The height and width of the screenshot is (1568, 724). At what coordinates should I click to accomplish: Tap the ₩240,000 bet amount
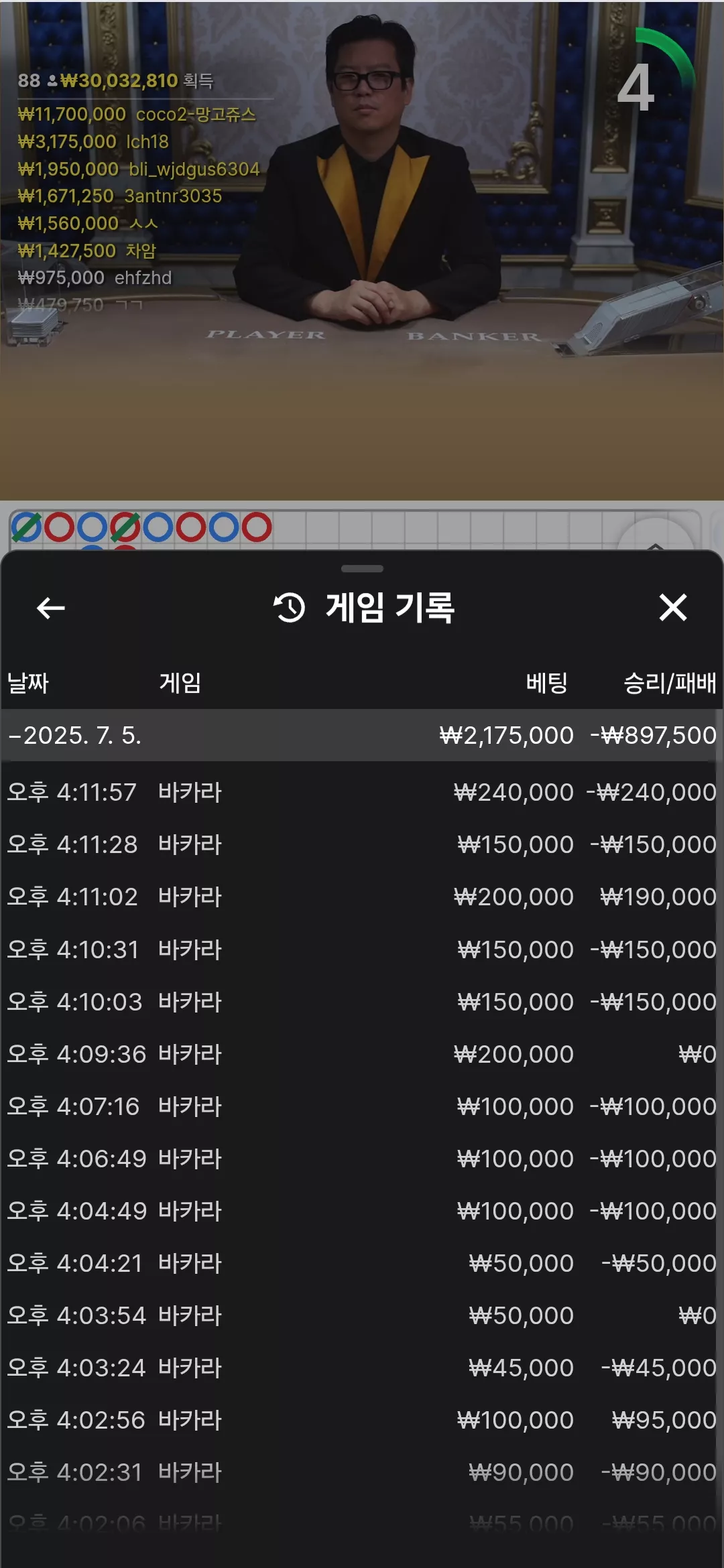coord(514,792)
